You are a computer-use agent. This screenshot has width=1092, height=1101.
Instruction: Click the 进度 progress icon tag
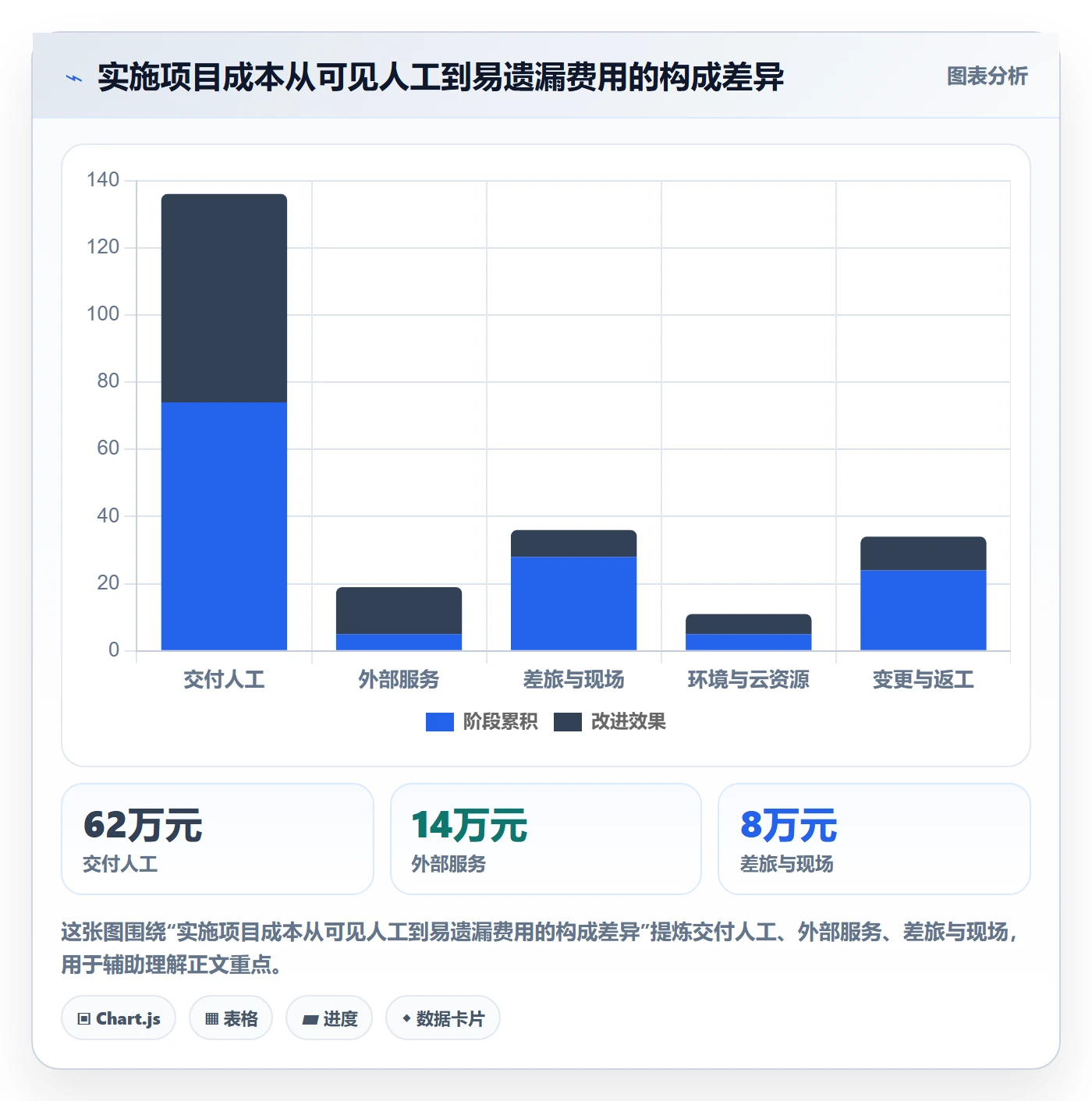pyautogui.click(x=329, y=1018)
